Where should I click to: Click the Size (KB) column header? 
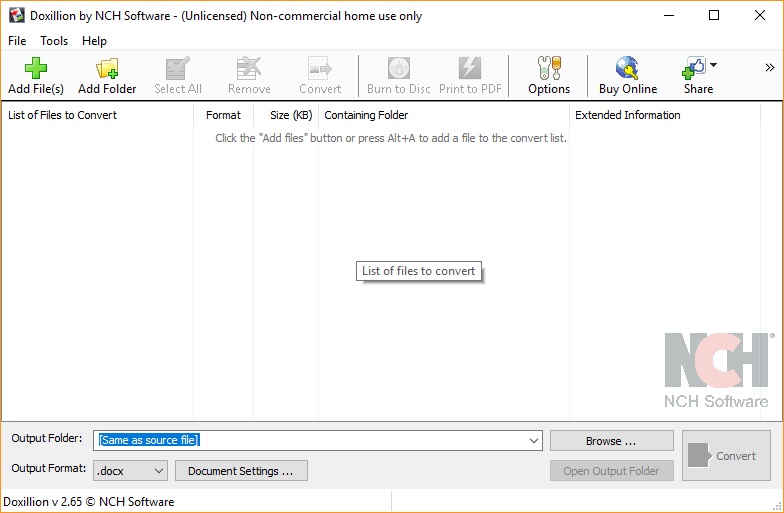286,115
